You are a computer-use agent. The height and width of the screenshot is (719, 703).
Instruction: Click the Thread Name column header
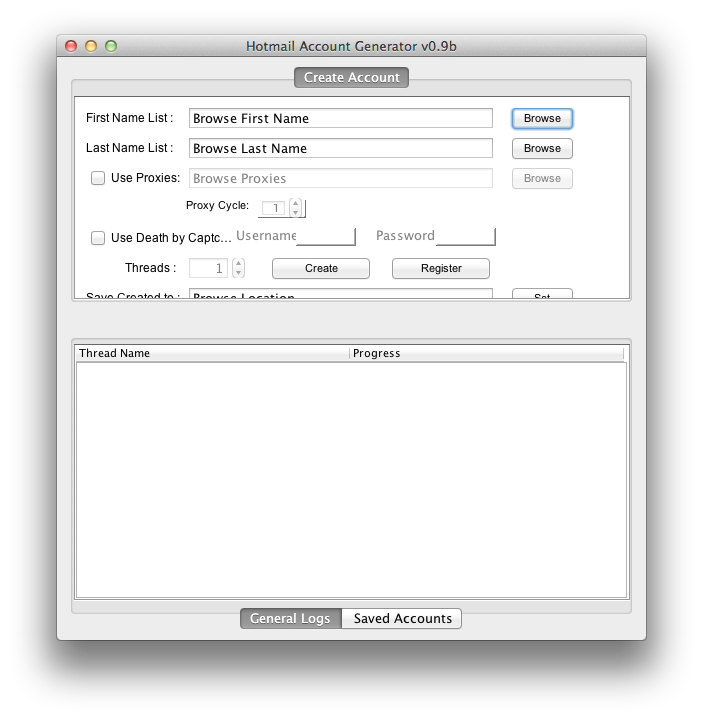tap(213, 353)
